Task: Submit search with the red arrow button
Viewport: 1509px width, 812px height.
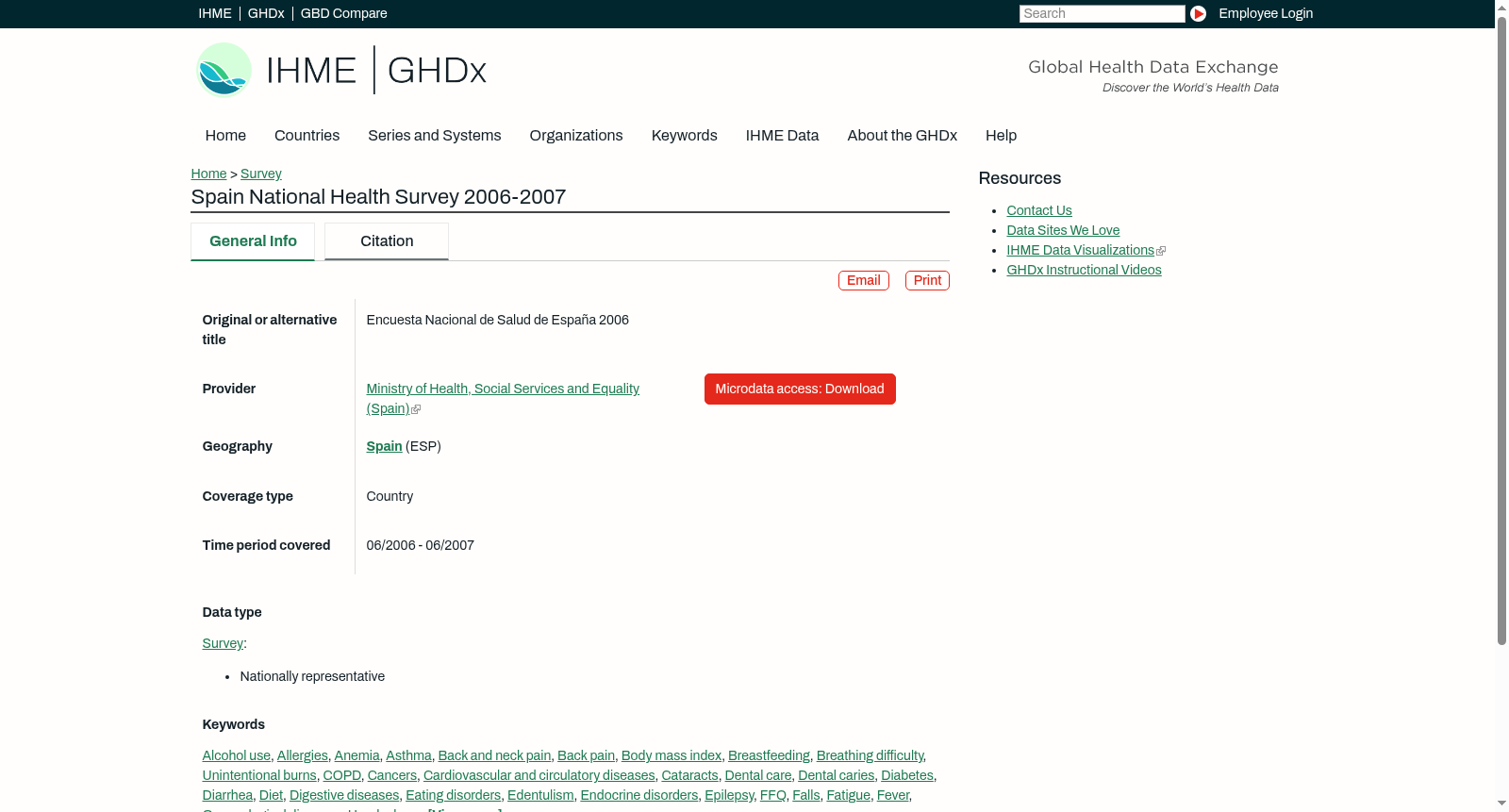Action: 1198,13
